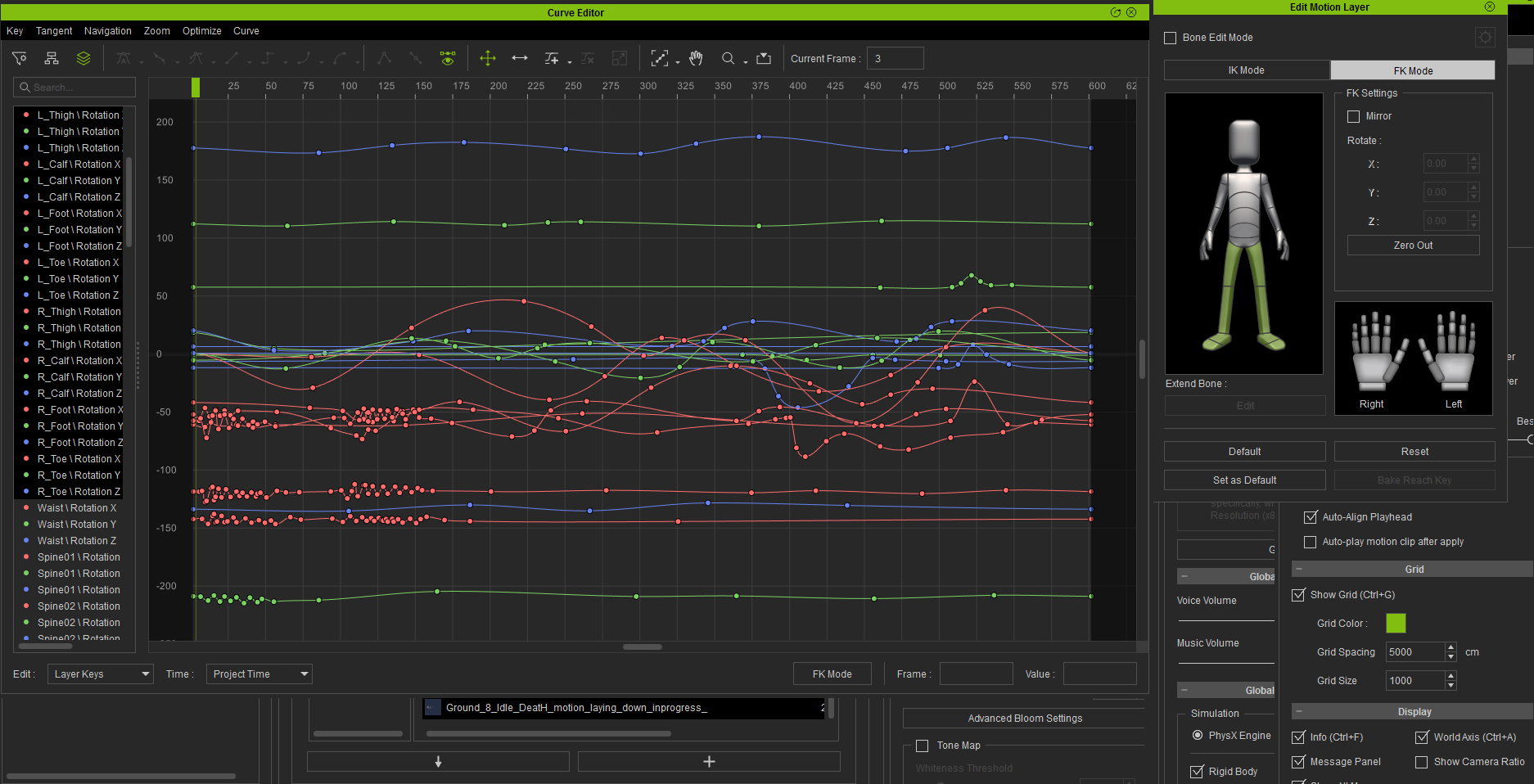
Task: Open the Zoom menu
Action: click(157, 31)
